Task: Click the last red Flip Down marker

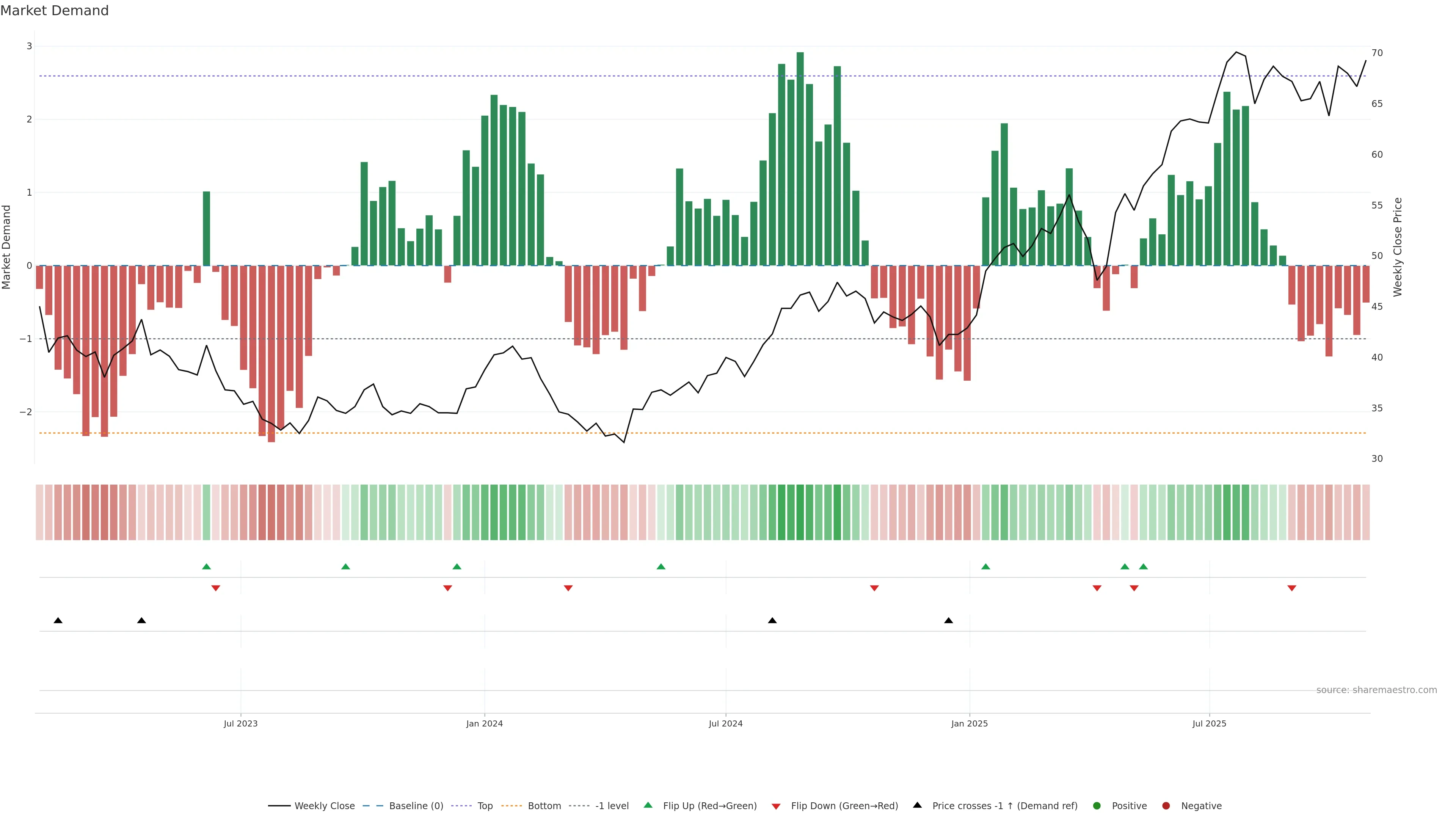Action: coord(1291,588)
